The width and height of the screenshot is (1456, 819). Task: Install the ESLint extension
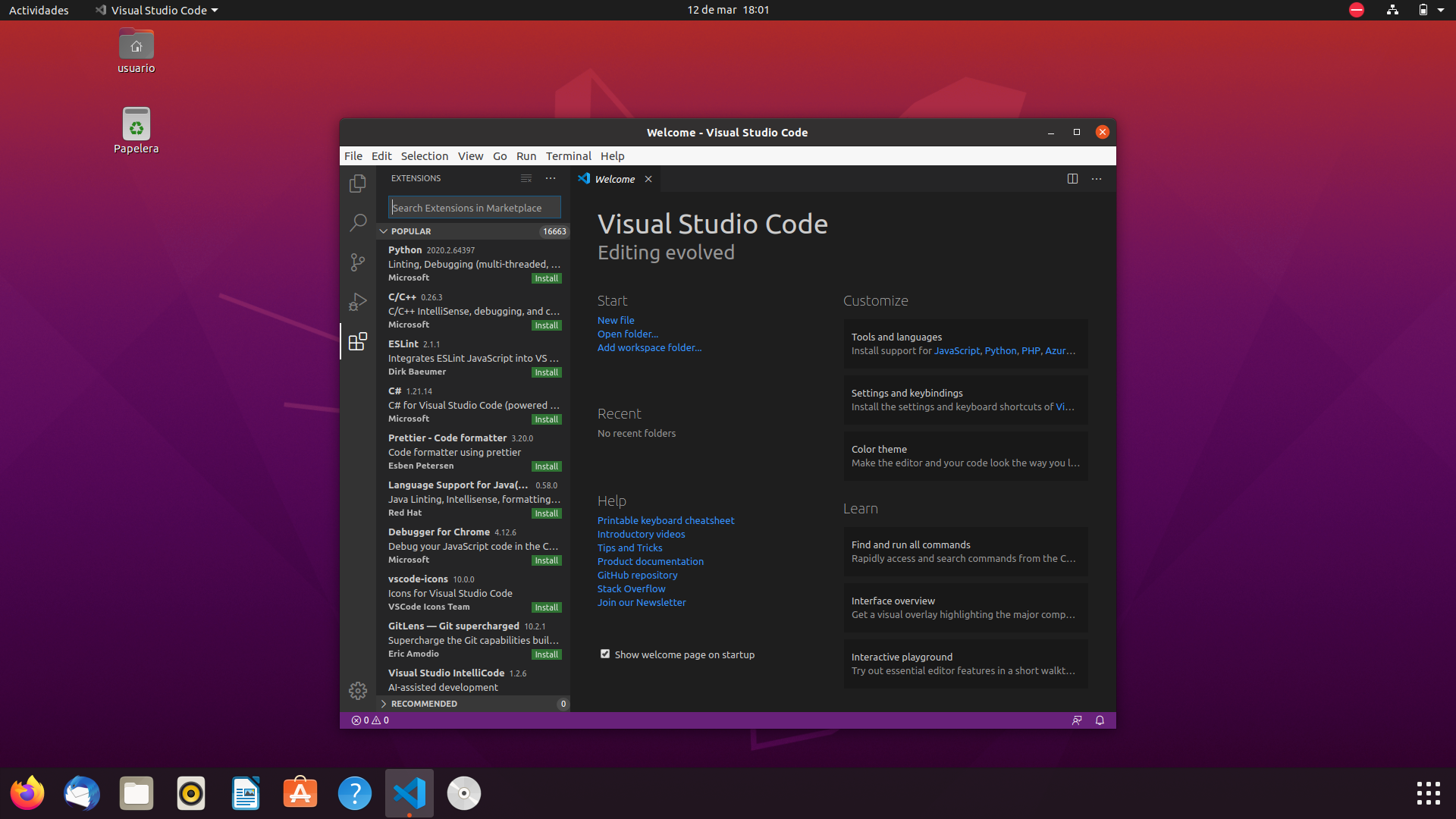click(x=546, y=372)
